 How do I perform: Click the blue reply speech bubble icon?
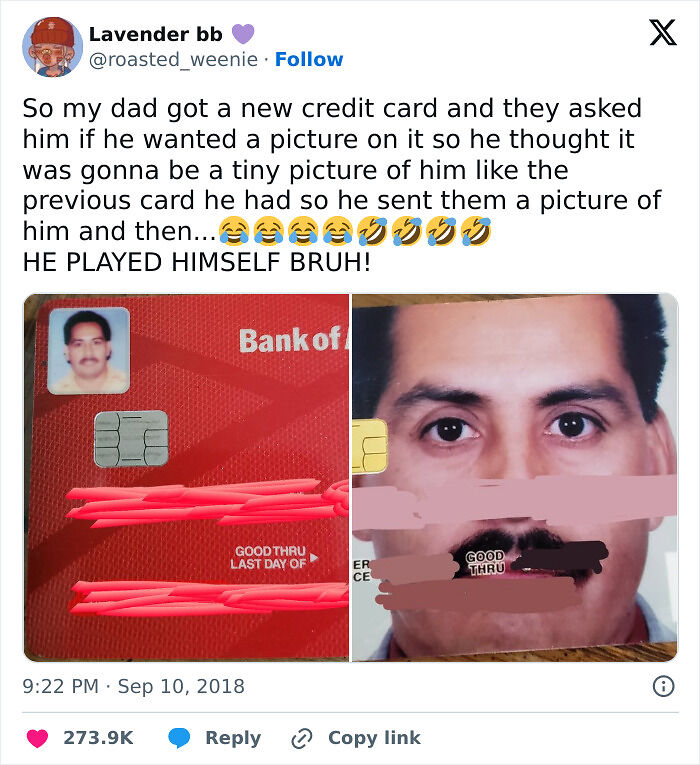pos(179,738)
